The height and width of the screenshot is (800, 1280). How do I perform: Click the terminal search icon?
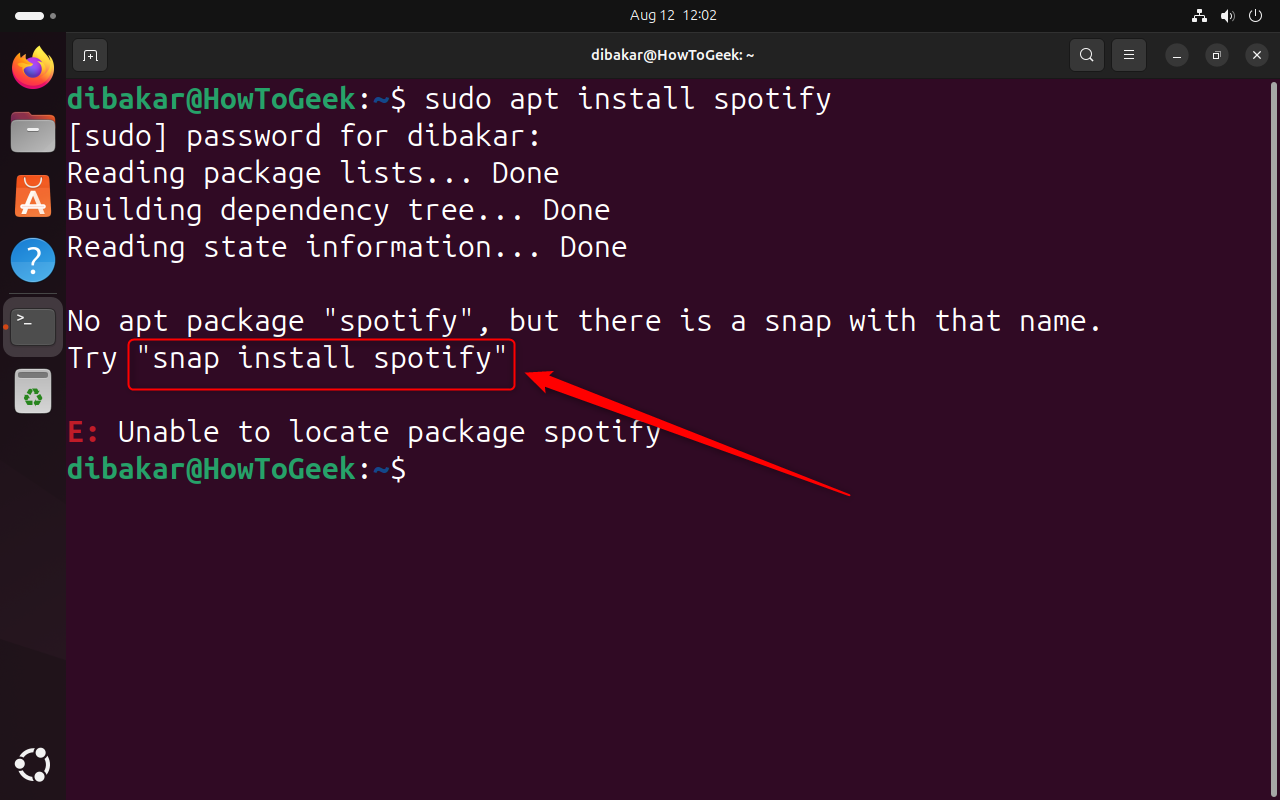point(1086,55)
